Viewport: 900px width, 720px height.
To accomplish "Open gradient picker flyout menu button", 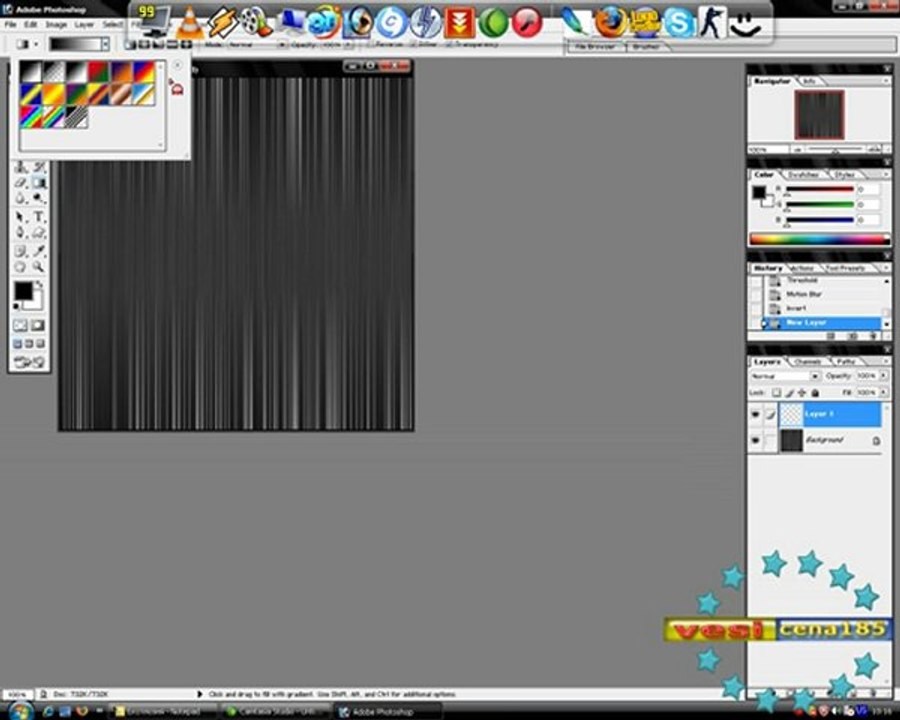I will tap(177, 65).
